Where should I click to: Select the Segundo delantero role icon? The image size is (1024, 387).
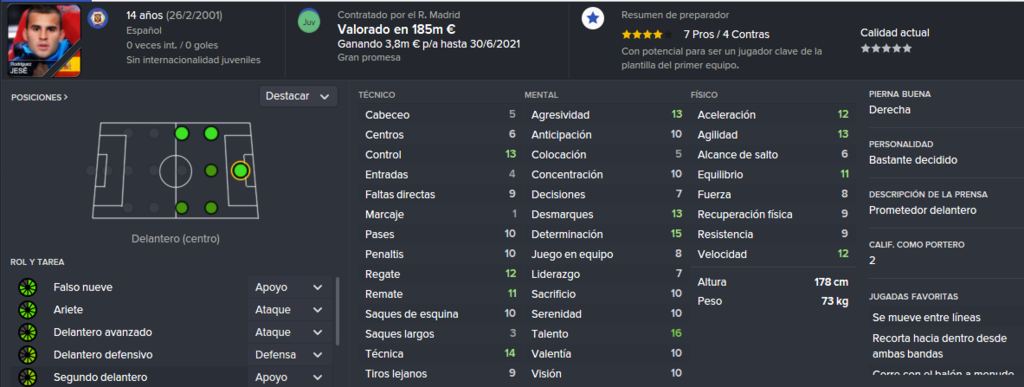(x=28, y=377)
